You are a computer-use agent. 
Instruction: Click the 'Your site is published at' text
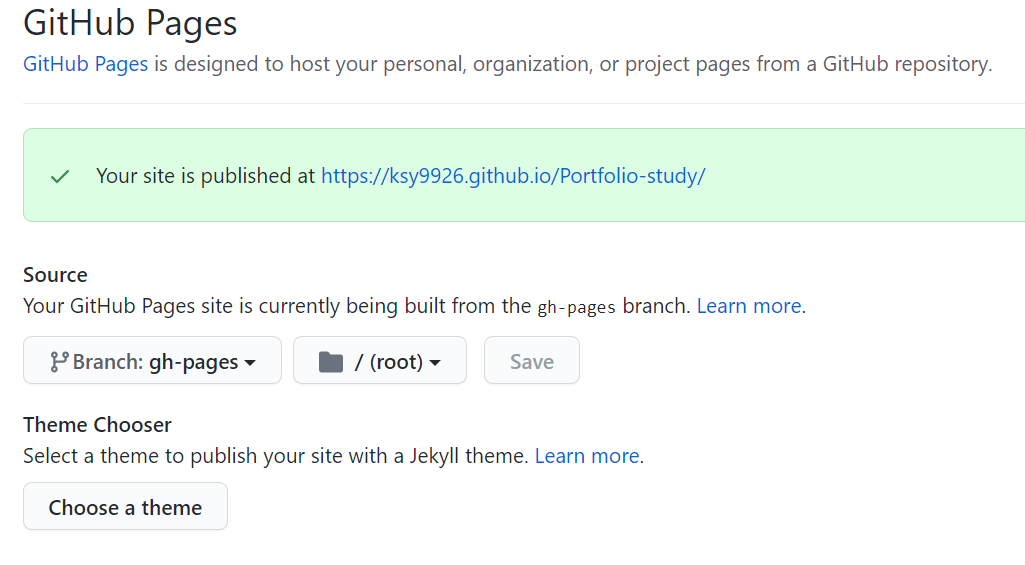205,176
